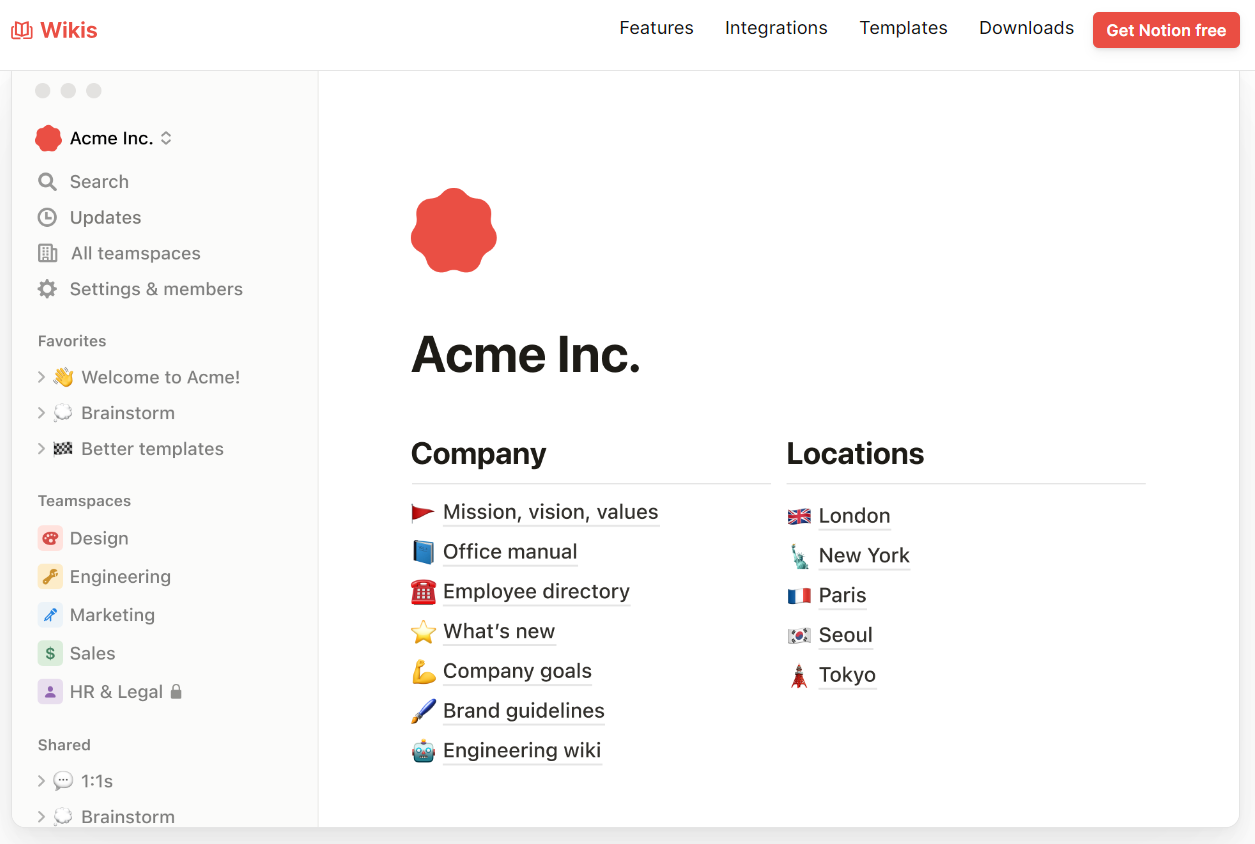Click the Get Notion free button
This screenshot has height=844, width=1255.
pos(1165,31)
